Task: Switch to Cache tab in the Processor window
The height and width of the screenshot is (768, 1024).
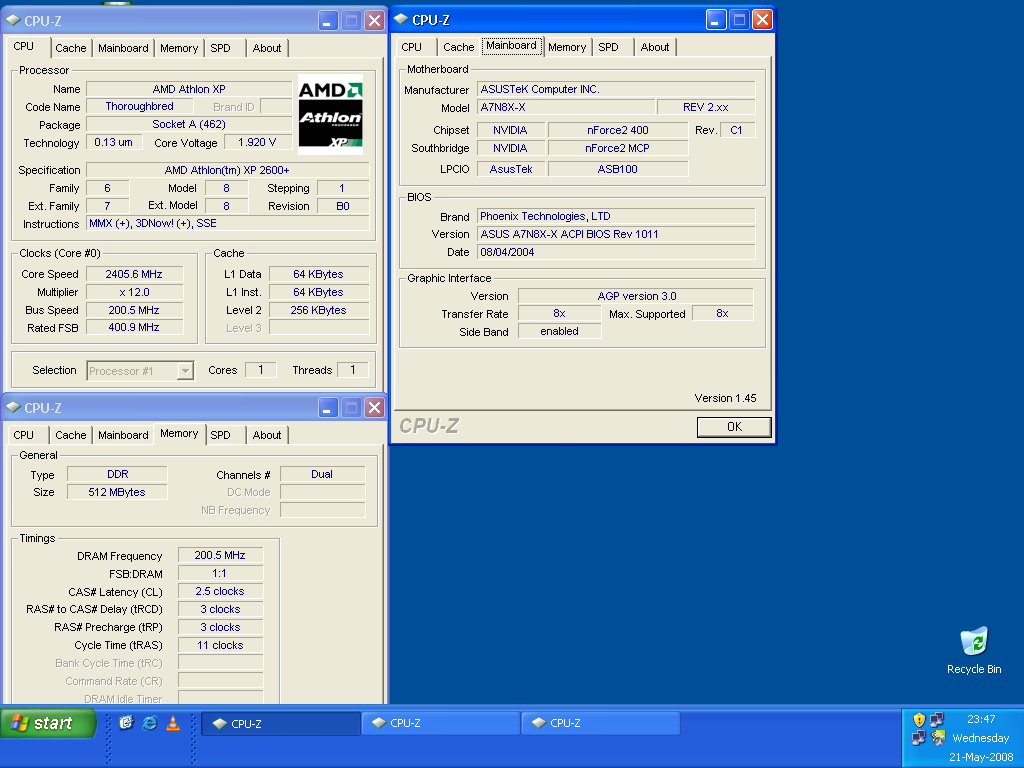Action: [x=71, y=48]
